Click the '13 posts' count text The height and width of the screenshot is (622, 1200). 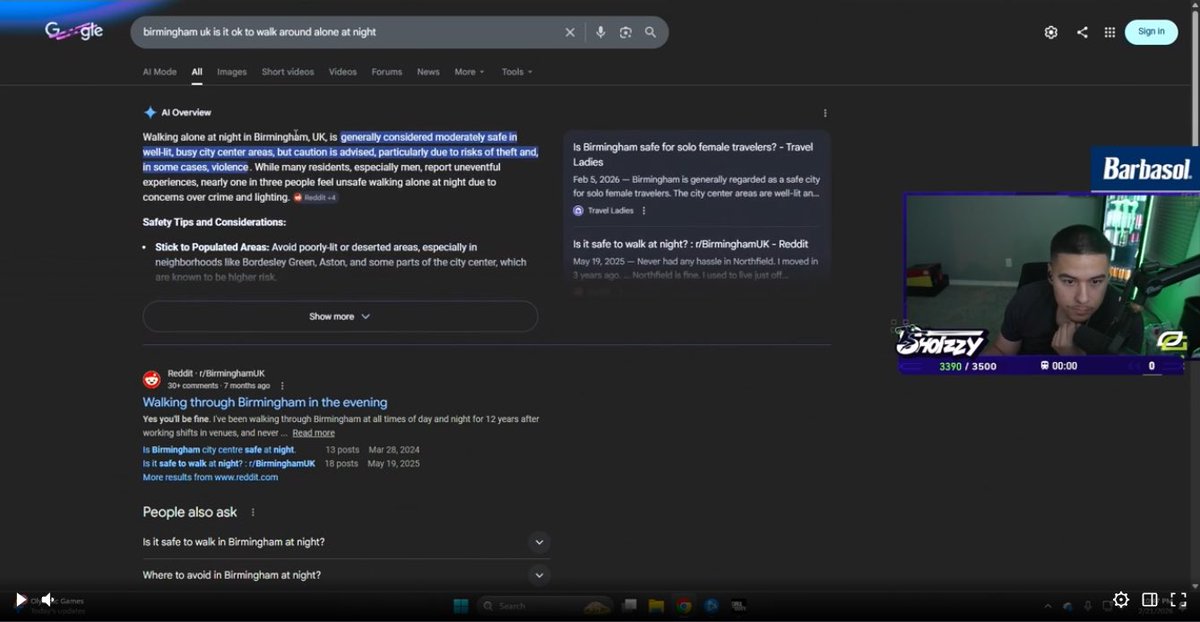pos(342,450)
